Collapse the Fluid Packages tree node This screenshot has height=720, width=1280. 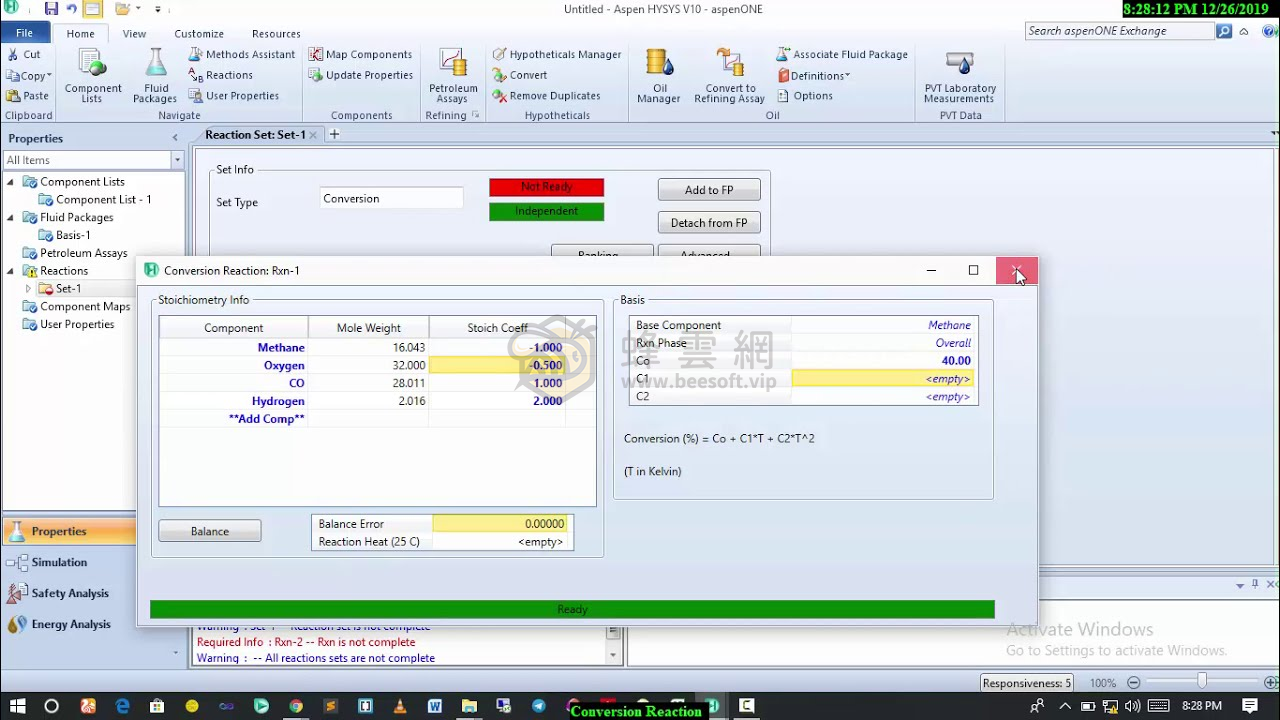click(x=10, y=218)
